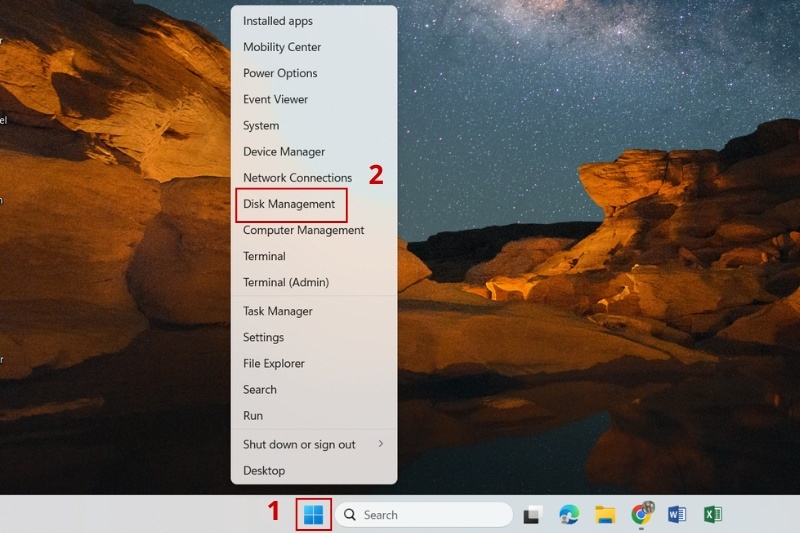Launch Microsoft Edge from the taskbar
Screen dimensions: 800x533
[569, 515]
